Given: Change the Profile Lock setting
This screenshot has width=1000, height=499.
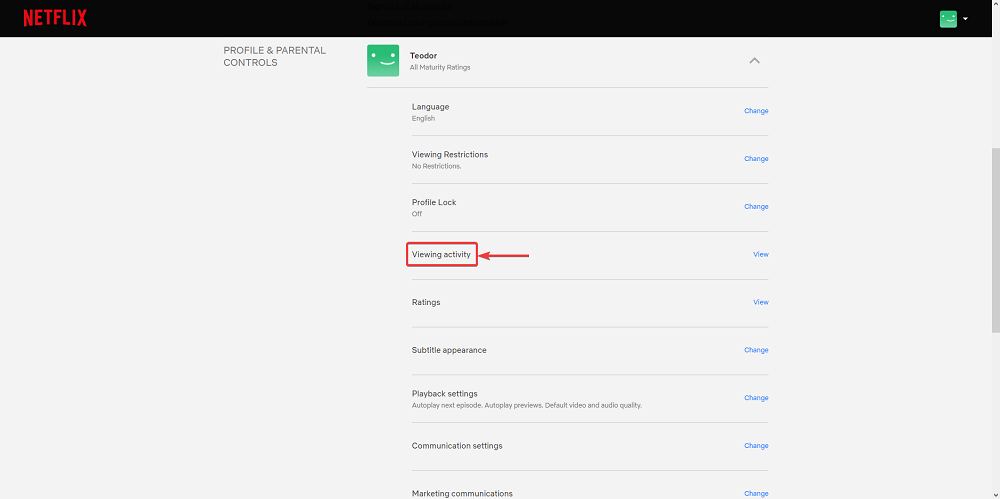Looking at the screenshot, I should click(x=756, y=207).
